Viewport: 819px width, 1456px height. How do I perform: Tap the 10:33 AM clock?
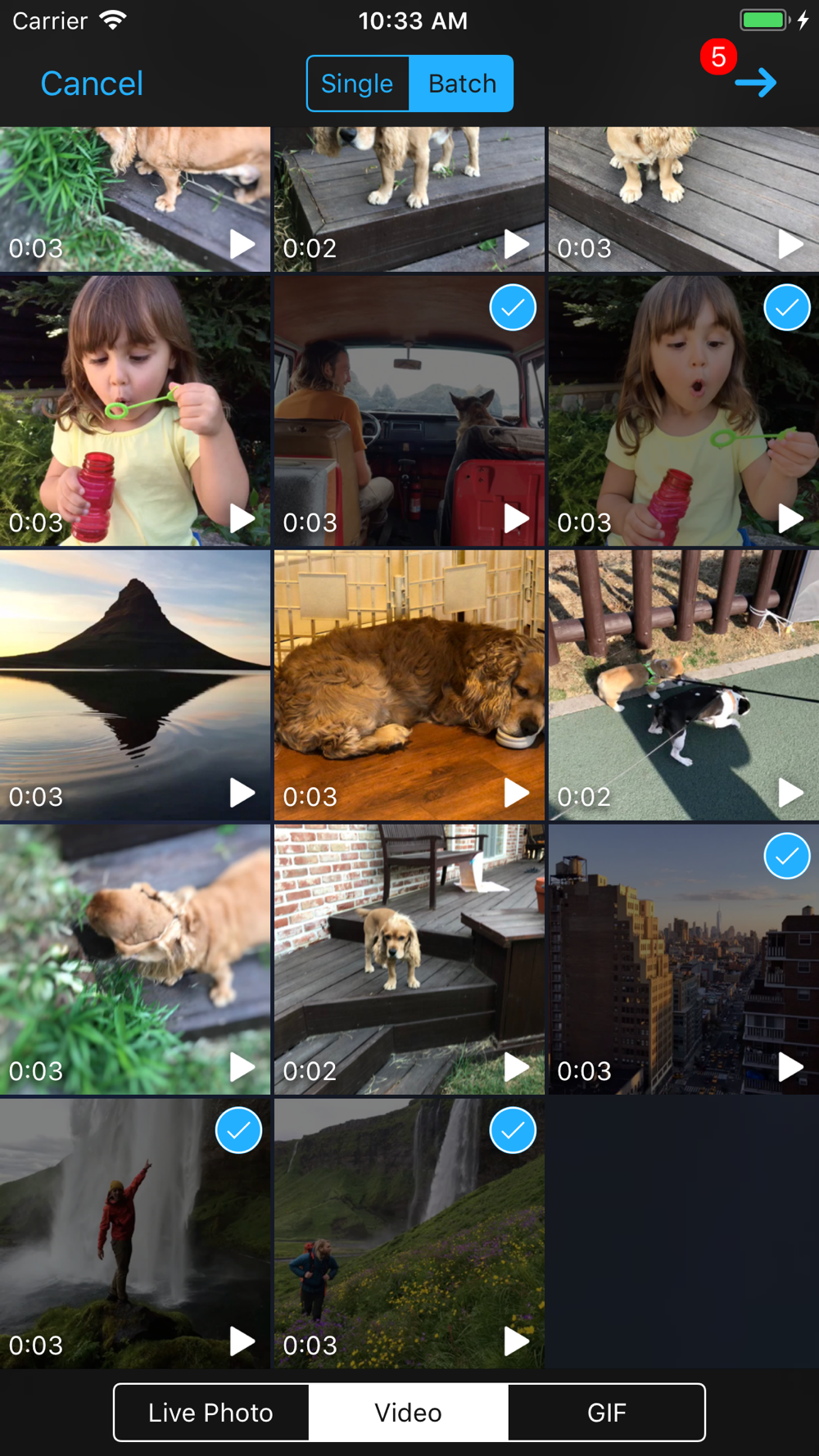(x=413, y=20)
